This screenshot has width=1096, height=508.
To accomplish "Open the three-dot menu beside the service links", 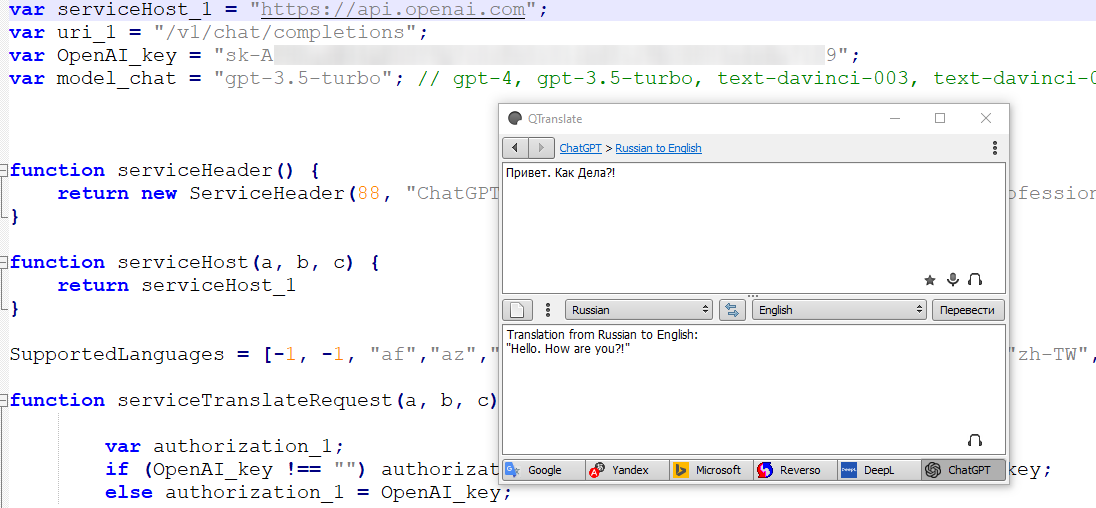I will click(x=995, y=148).
